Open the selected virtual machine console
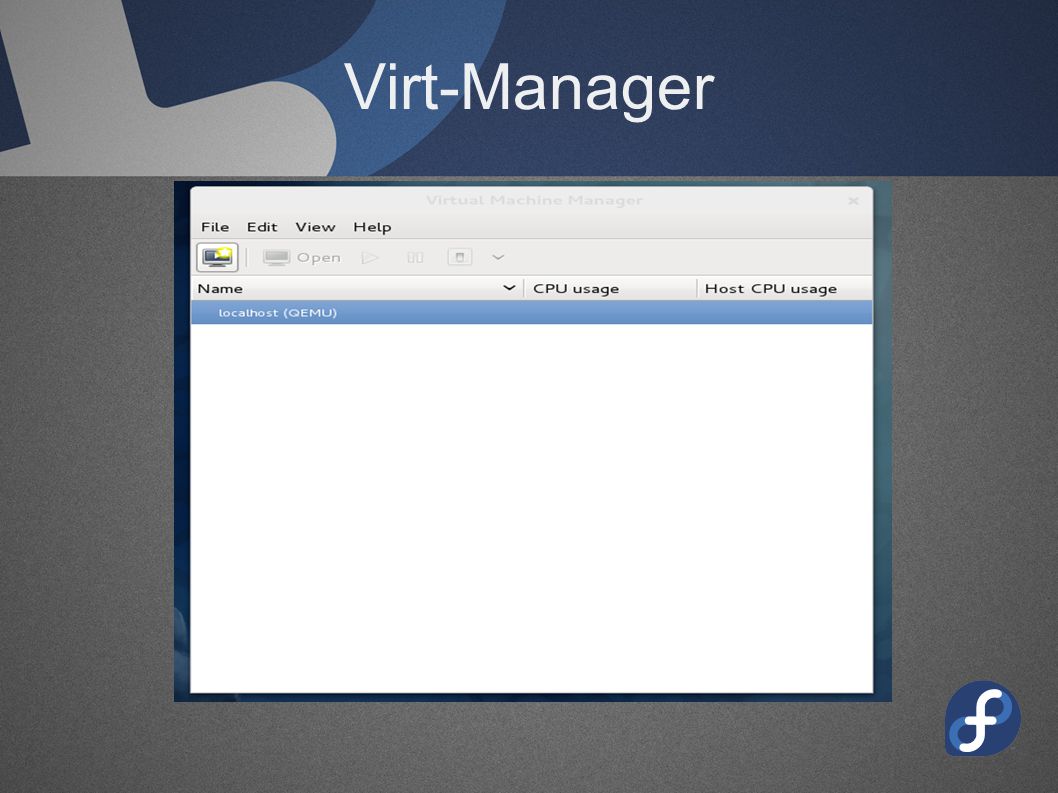Image resolution: width=1058 pixels, height=793 pixels. tap(302, 257)
